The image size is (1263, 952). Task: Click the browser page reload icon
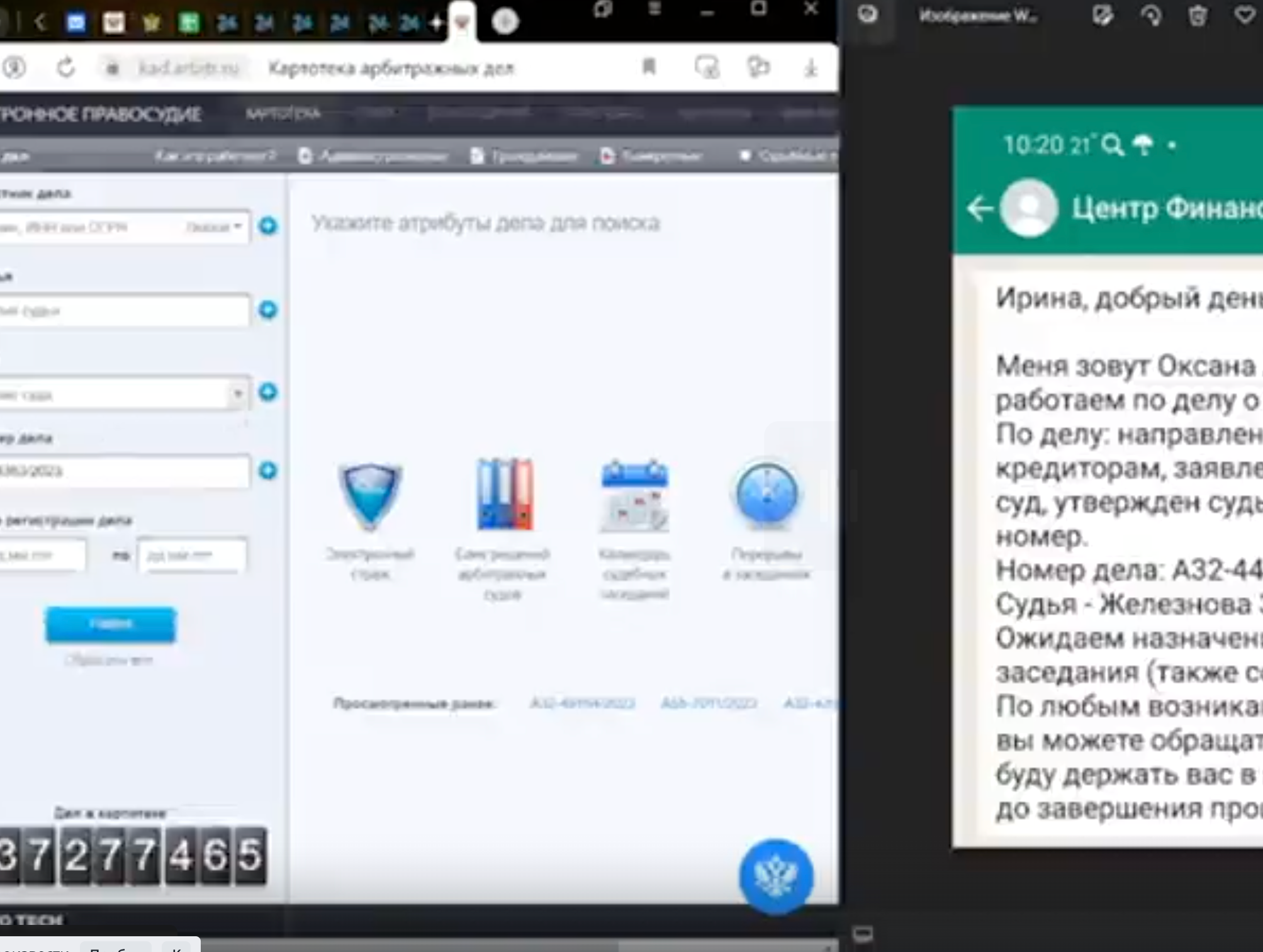(65, 67)
